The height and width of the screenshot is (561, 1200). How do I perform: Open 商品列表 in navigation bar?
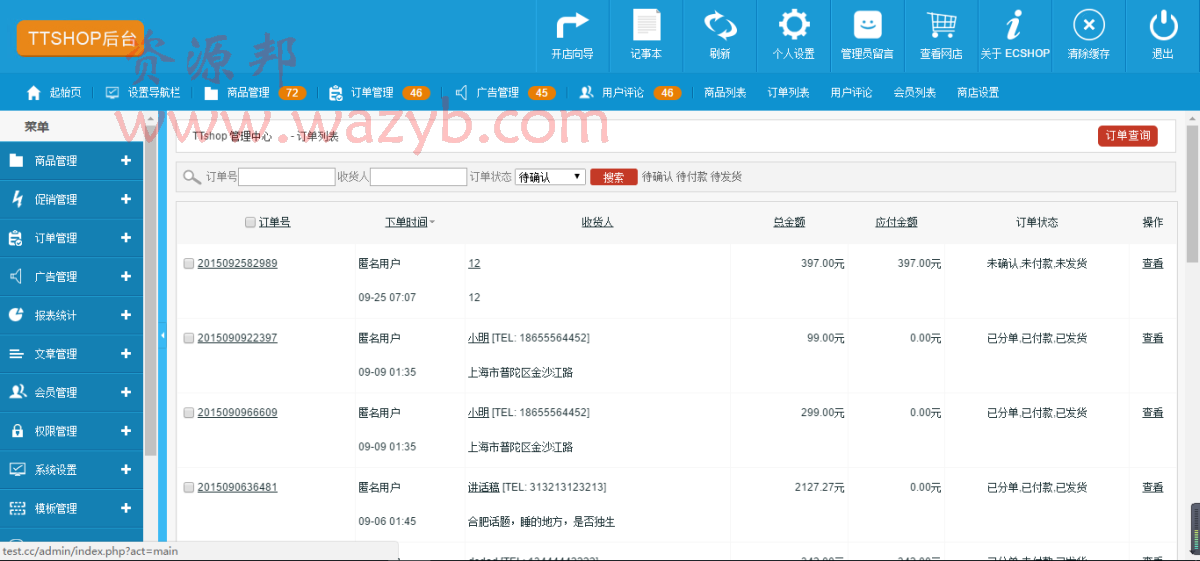coord(725,93)
